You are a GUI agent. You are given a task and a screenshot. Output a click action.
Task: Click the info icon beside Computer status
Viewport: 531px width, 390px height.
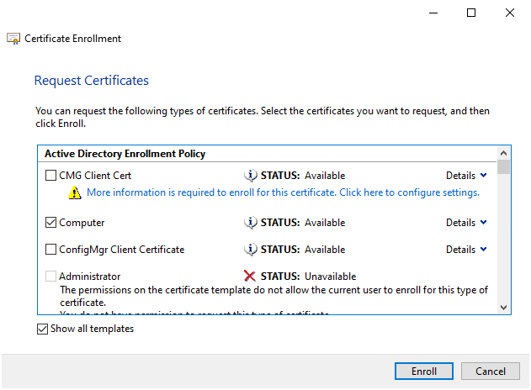click(x=251, y=222)
